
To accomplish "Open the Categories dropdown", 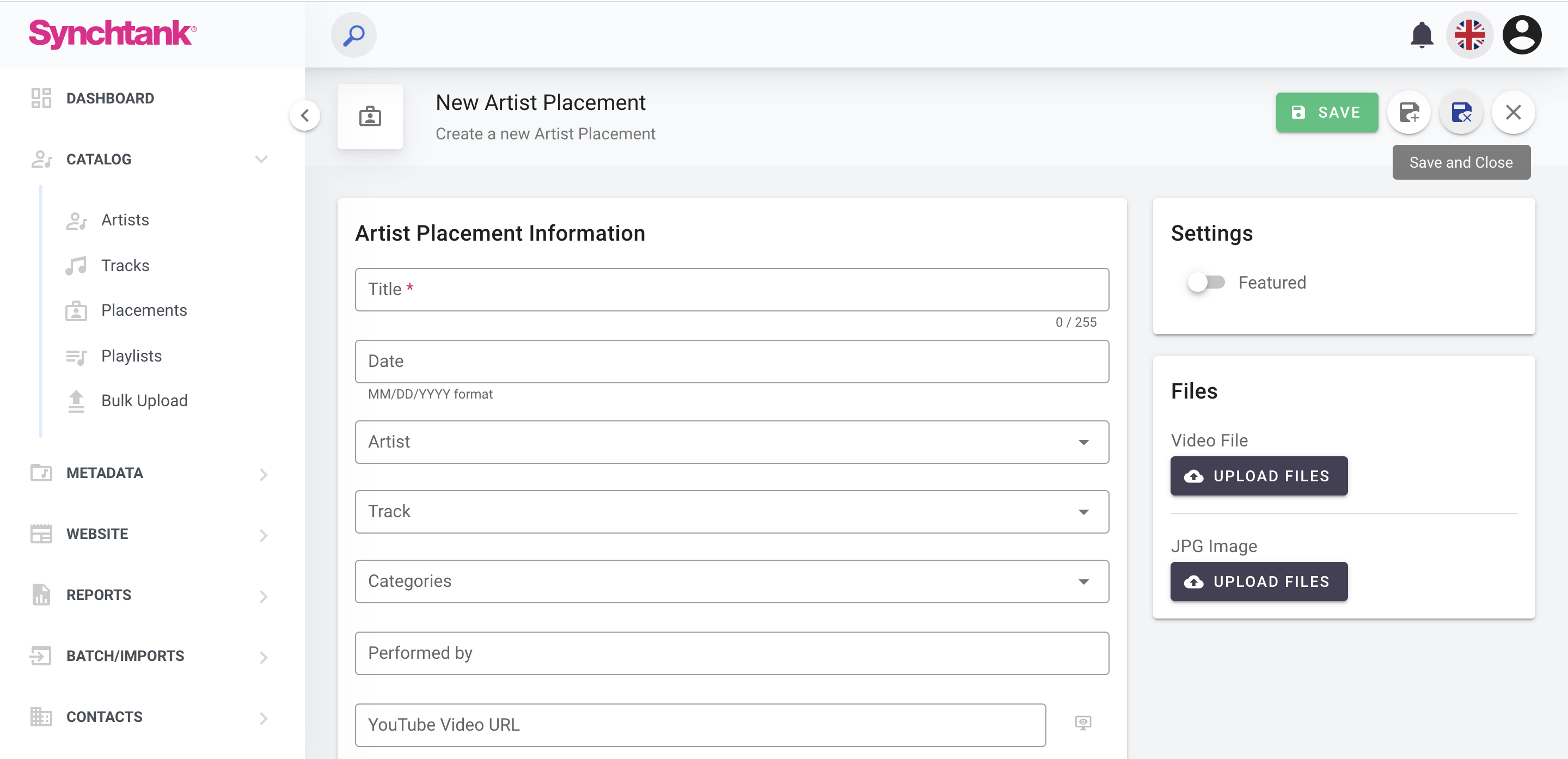I will point(731,582).
